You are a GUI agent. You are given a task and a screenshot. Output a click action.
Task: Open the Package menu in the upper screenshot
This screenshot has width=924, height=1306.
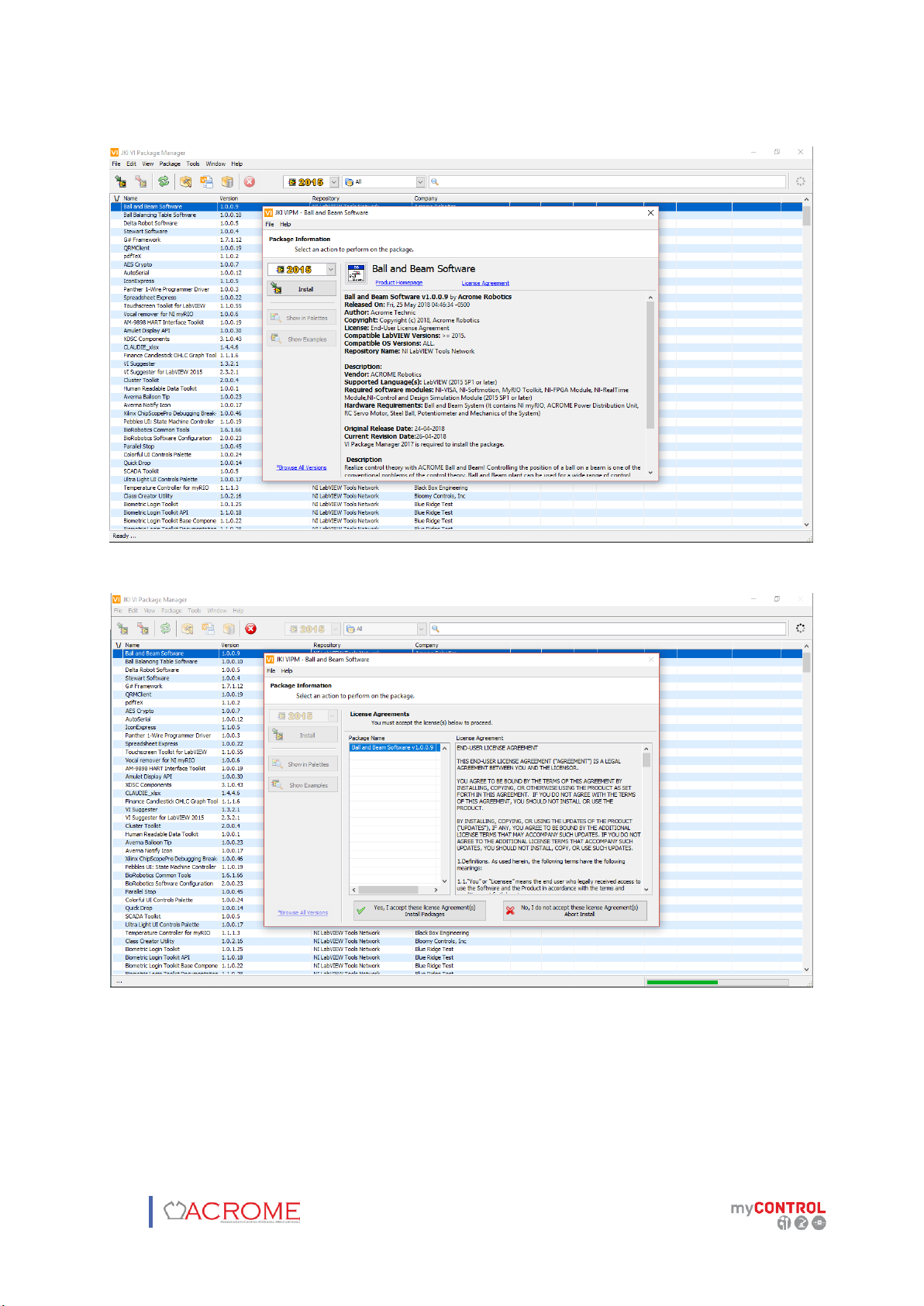170,164
